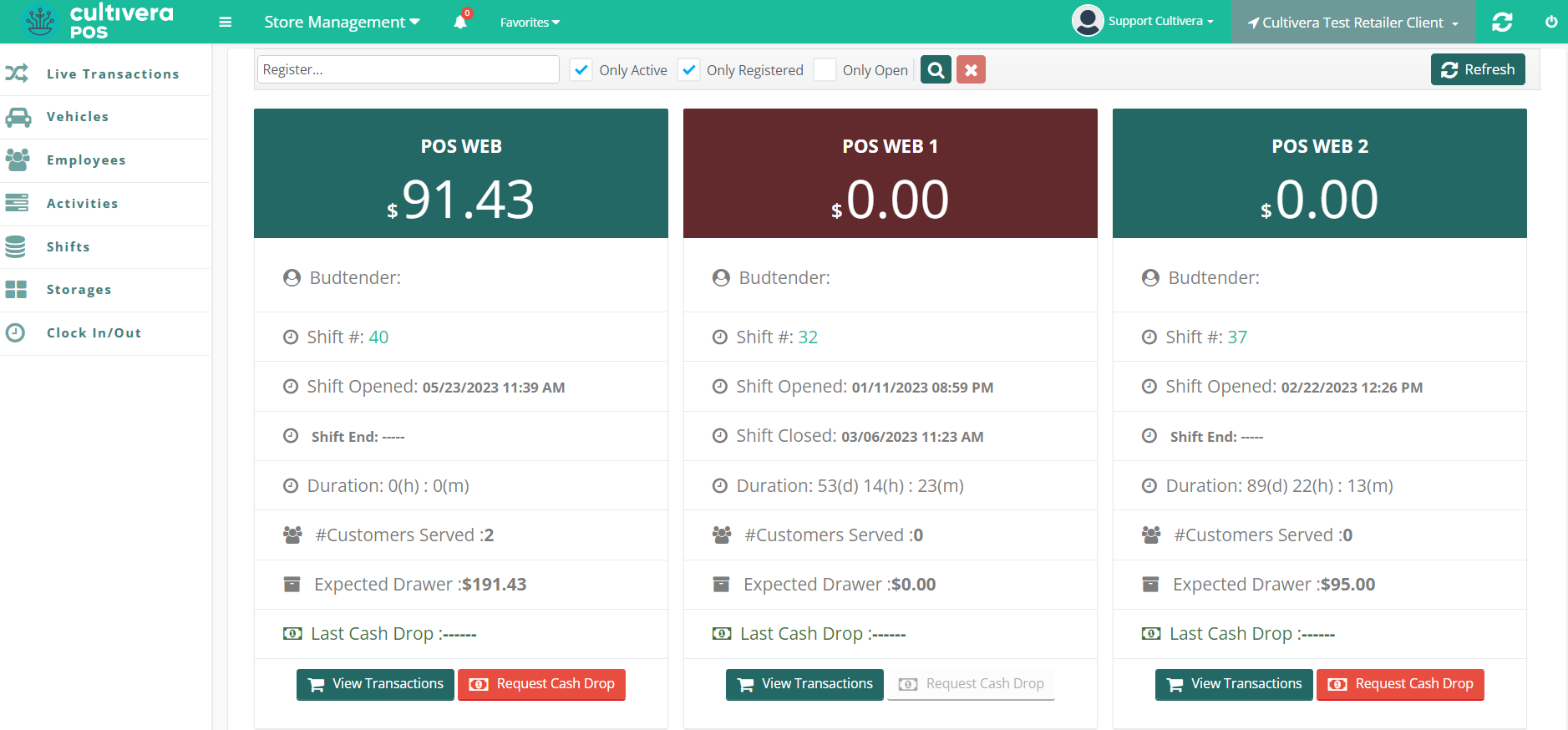Click the Live Transactions shuffle icon
Image resolution: width=1568 pixels, height=730 pixels.
click(x=17, y=74)
